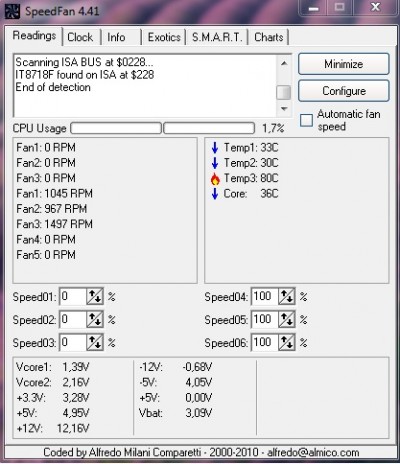Click the Minimize button
Image resolution: width=400 pixels, height=464 pixels.
tap(344, 64)
